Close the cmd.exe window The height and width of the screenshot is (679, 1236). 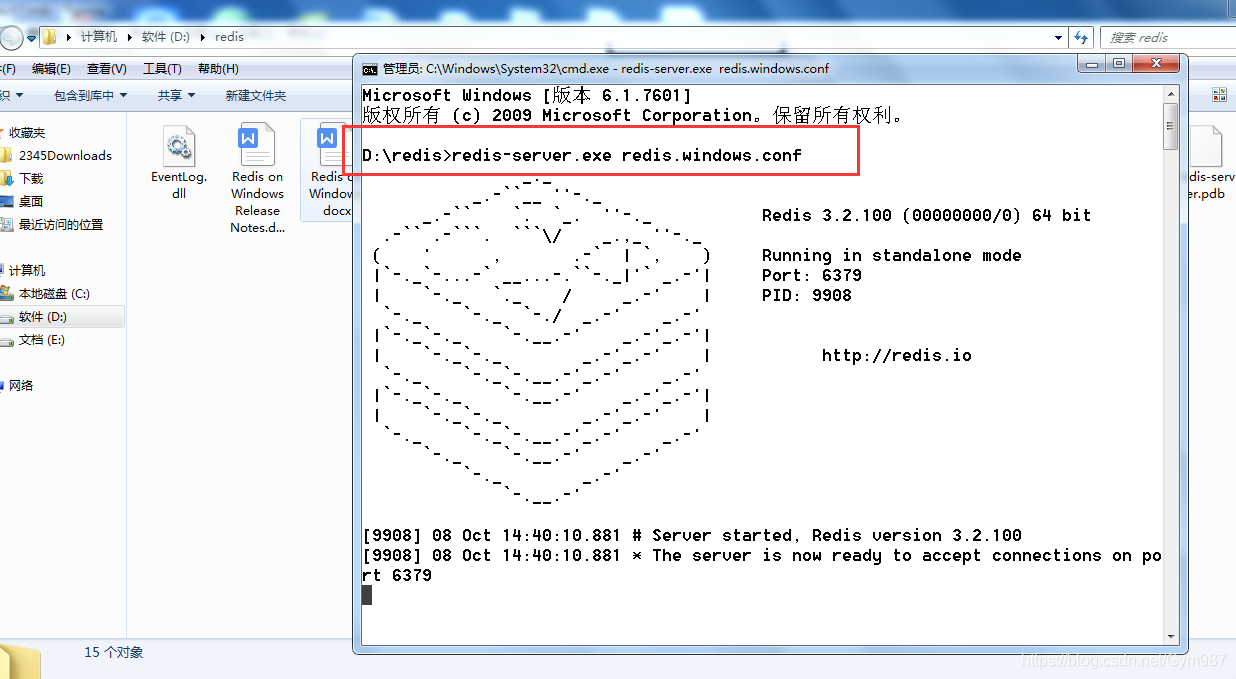(x=1155, y=64)
